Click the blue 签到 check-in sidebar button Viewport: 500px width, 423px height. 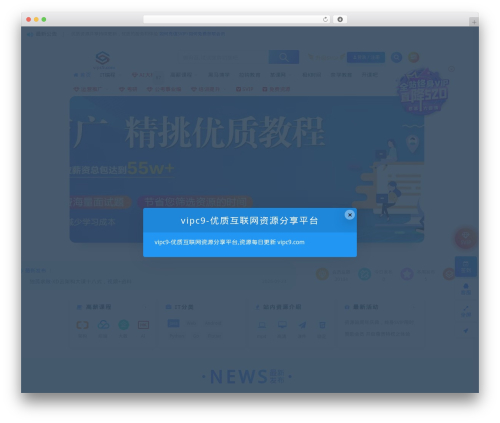point(466,267)
